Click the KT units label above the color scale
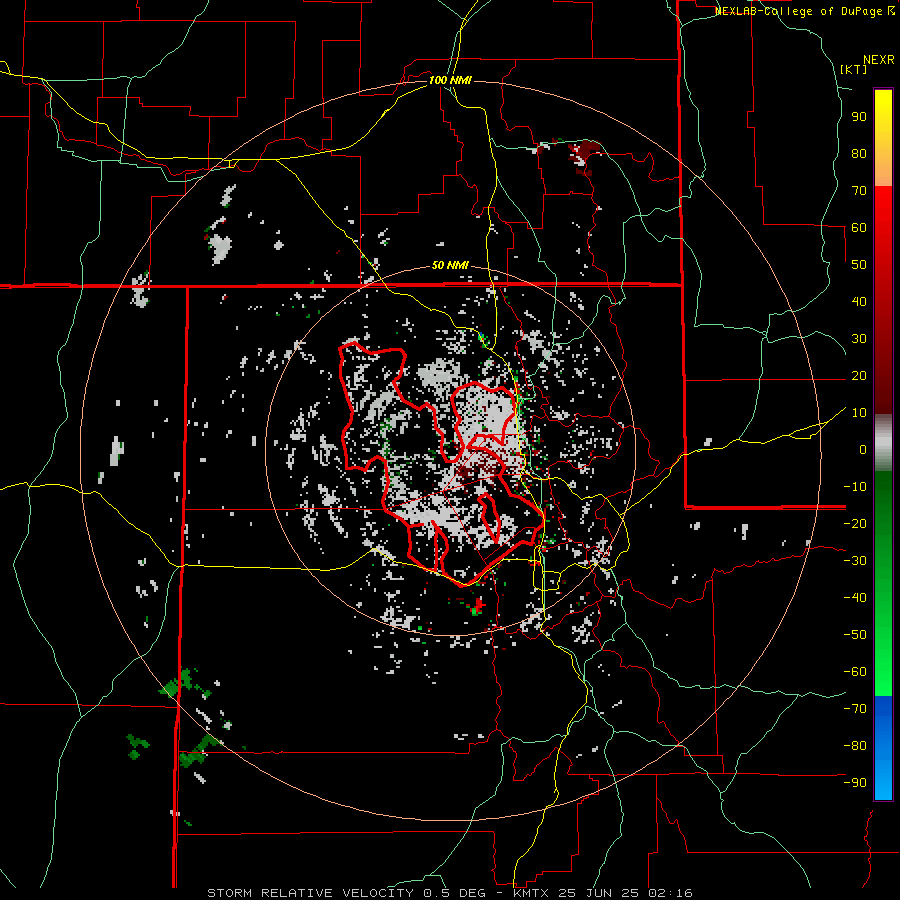The image size is (900, 900). (854, 69)
